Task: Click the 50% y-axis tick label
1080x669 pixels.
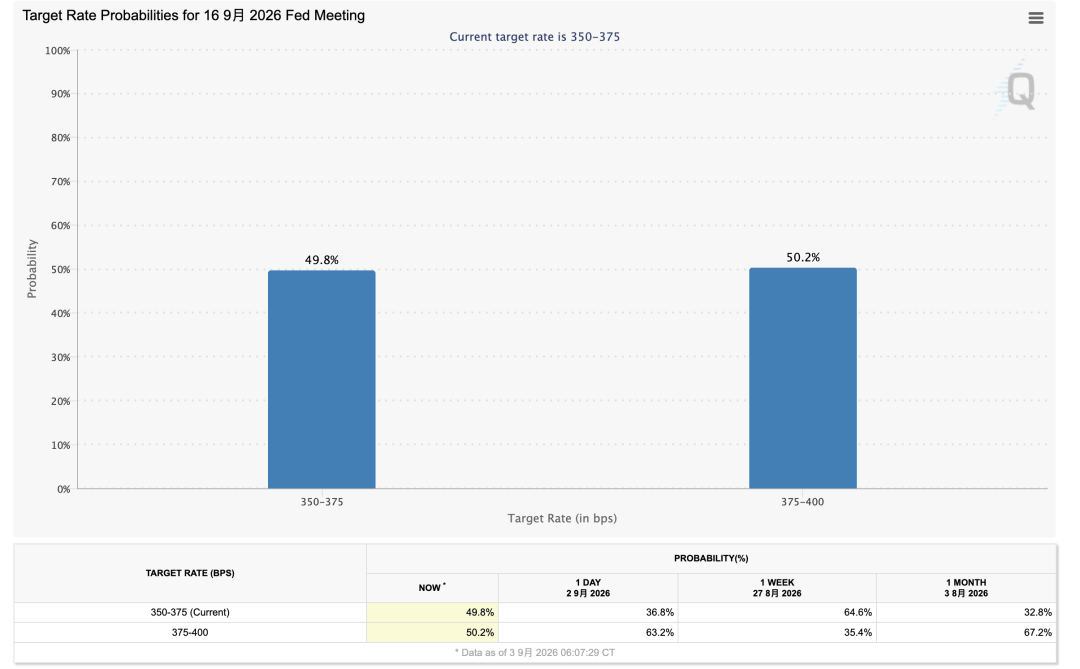Action: click(61, 269)
